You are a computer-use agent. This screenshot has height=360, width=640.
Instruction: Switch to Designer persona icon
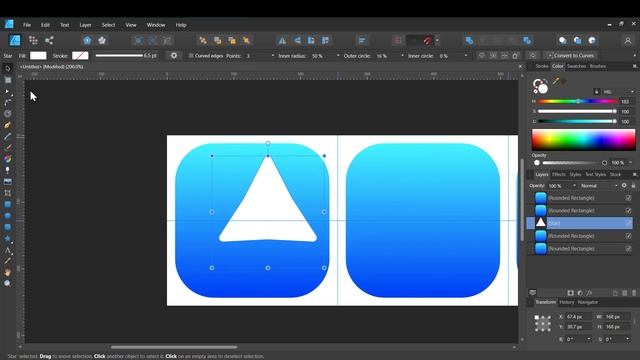tap(15, 40)
